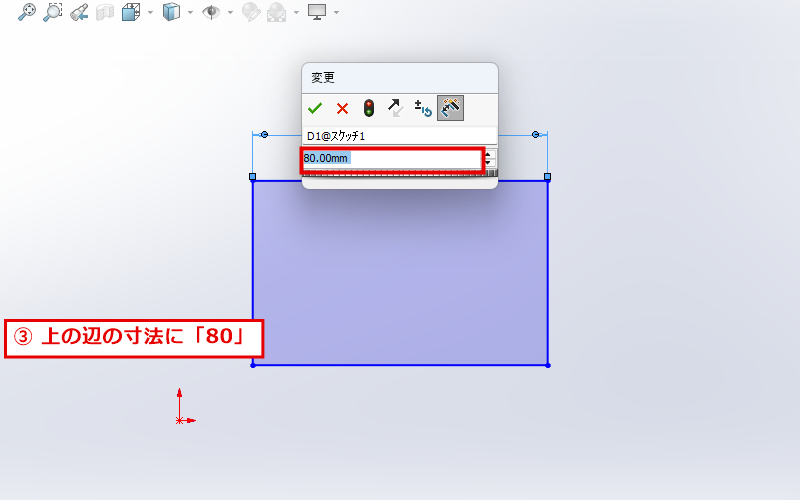Click the Edit Appearance sphere icon
The height and width of the screenshot is (500, 800).
(x=251, y=12)
